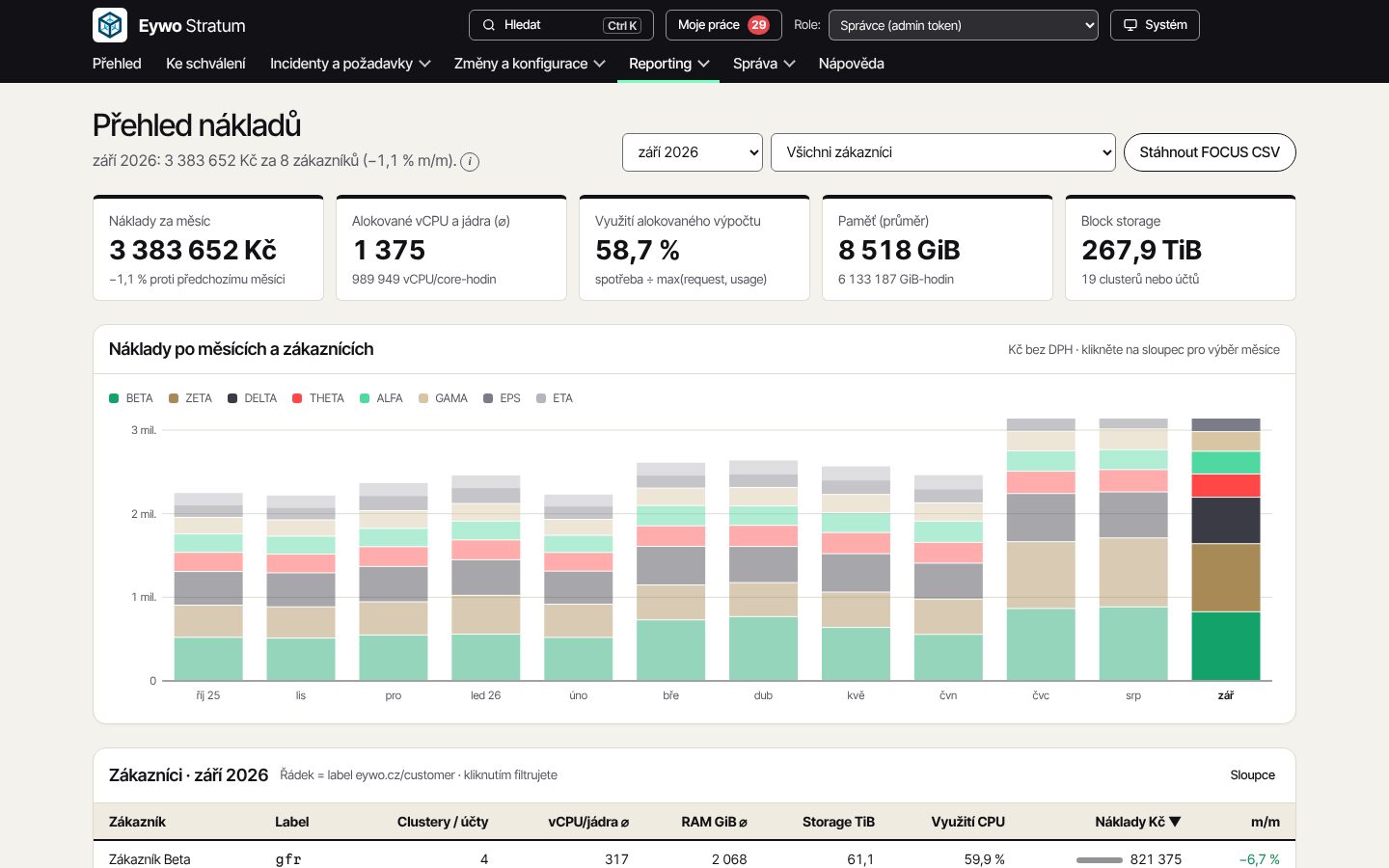Select the dub bar in chart
This screenshot has height=868, width=1389.
[764, 571]
